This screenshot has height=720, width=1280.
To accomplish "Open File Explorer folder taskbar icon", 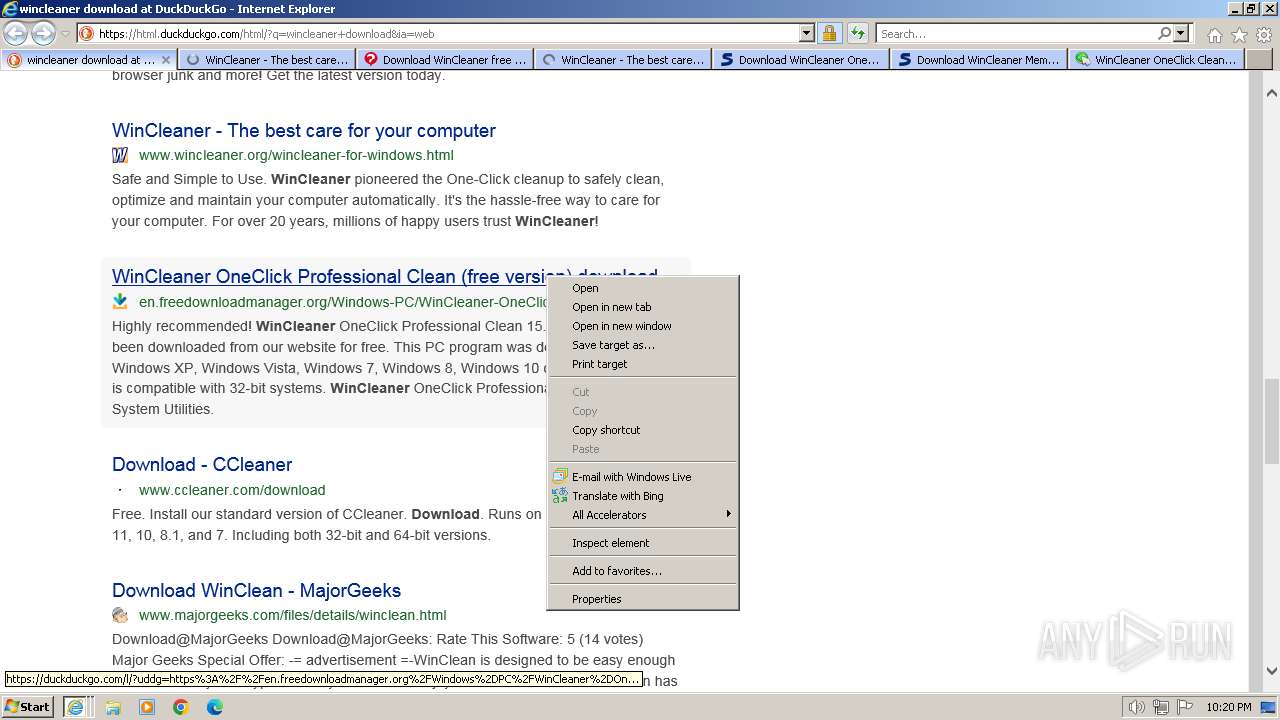I will click(x=113, y=707).
